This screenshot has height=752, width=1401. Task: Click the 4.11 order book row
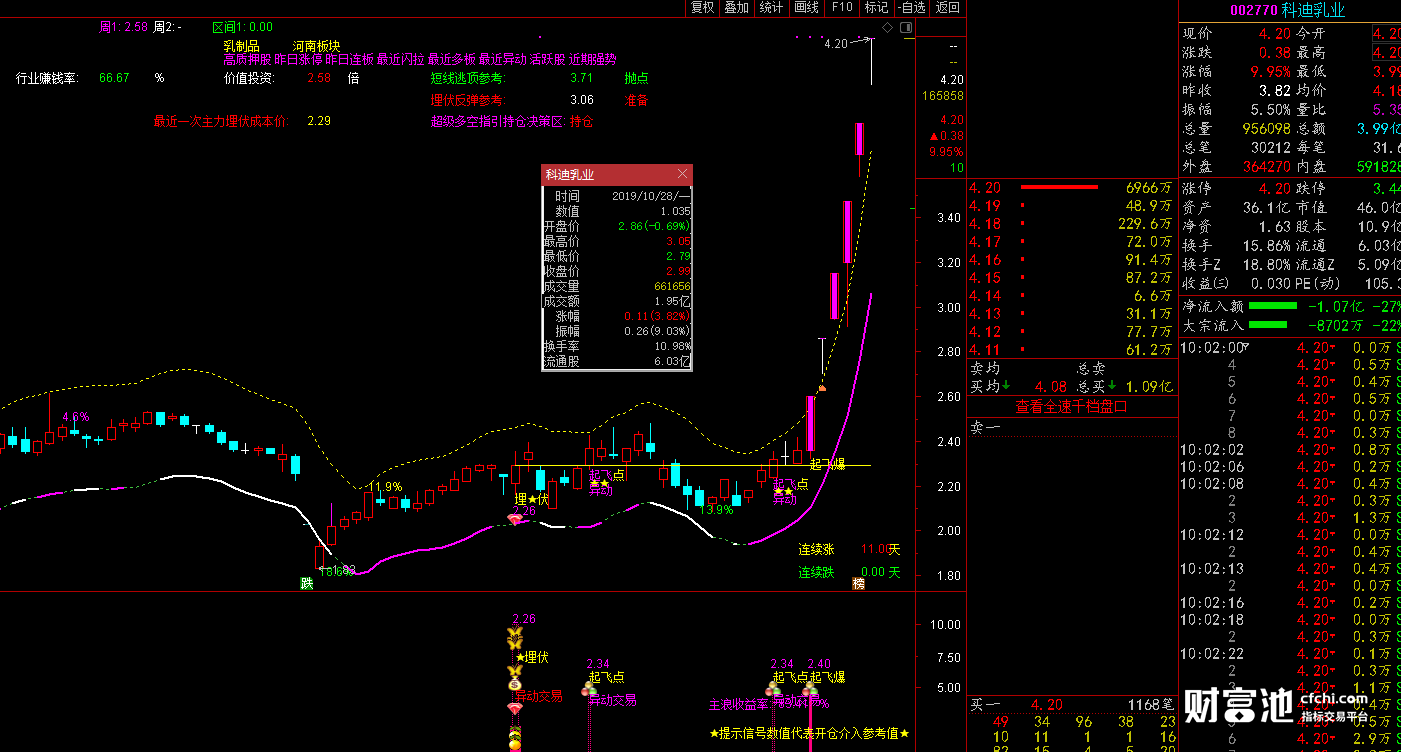[x=1072, y=350]
